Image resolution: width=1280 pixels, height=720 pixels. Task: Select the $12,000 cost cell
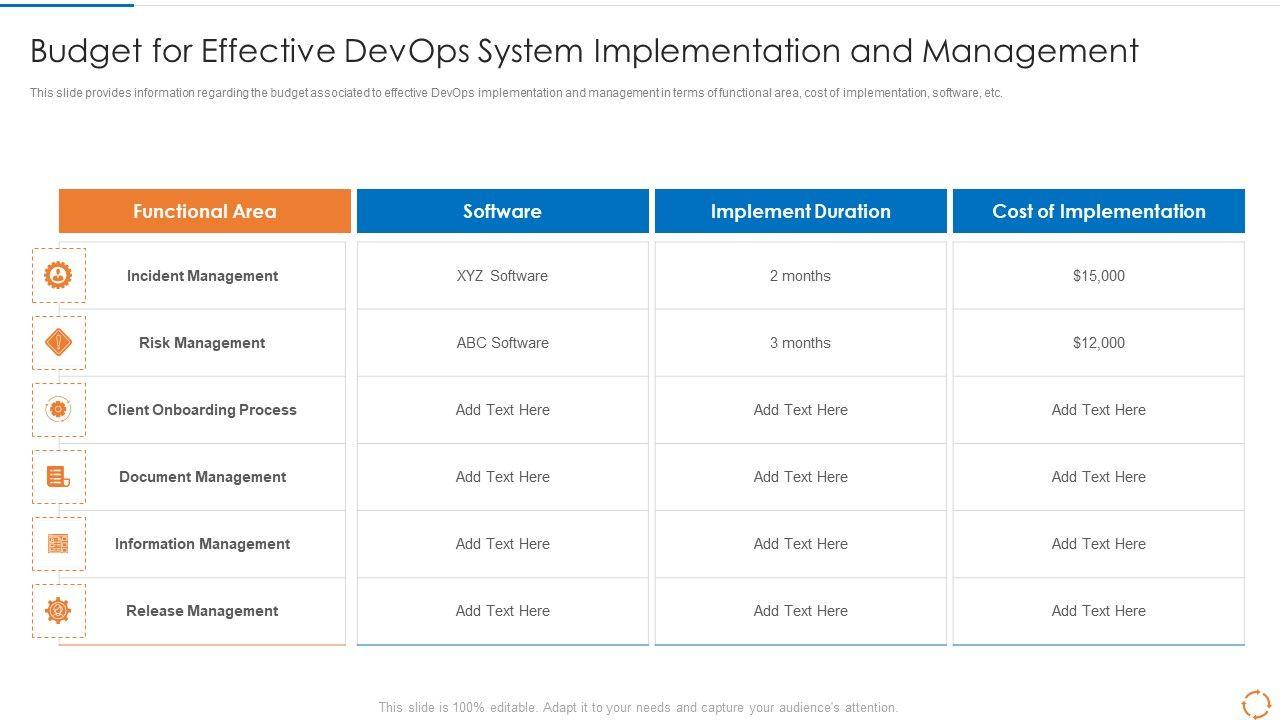(1098, 343)
